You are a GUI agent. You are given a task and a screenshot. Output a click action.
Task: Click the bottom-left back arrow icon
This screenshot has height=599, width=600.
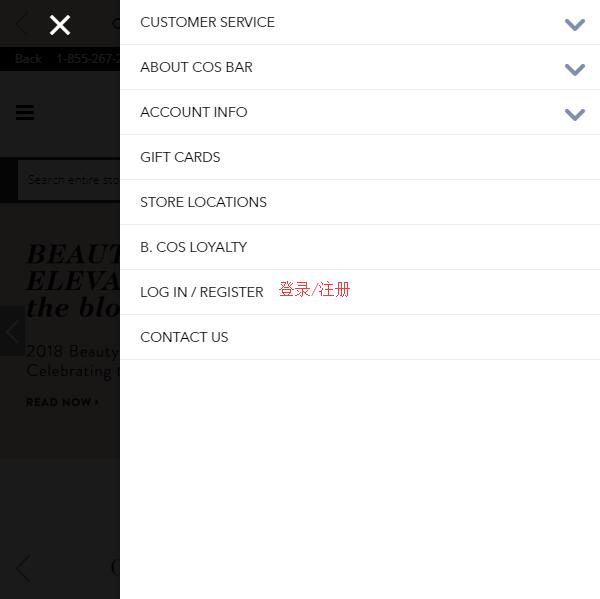tap(23, 568)
